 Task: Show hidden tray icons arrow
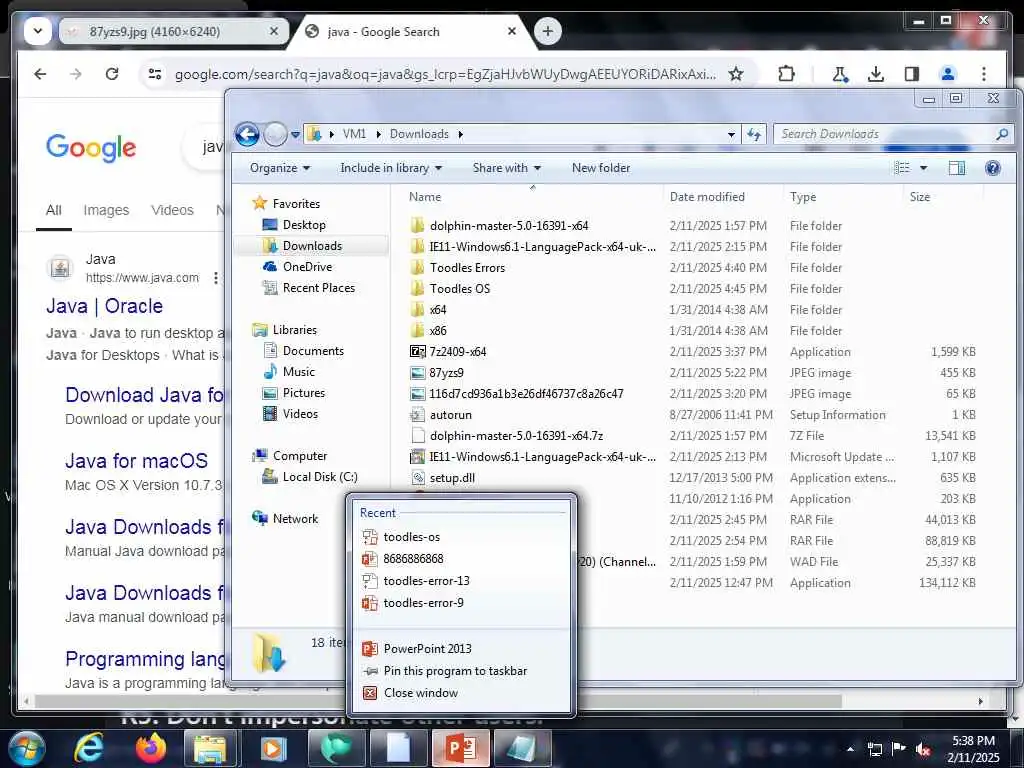click(x=850, y=750)
